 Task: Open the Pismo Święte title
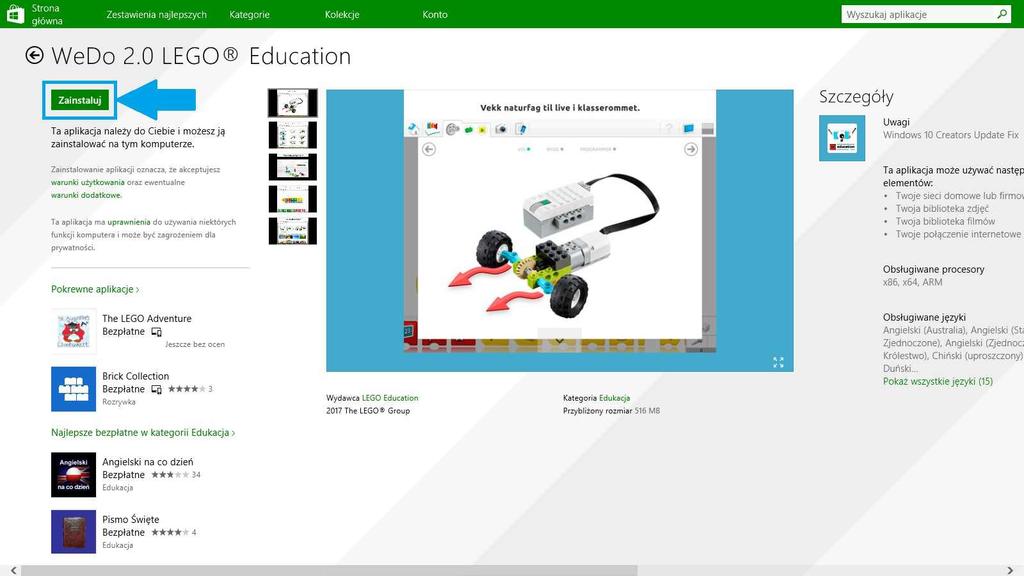(131, 519)
